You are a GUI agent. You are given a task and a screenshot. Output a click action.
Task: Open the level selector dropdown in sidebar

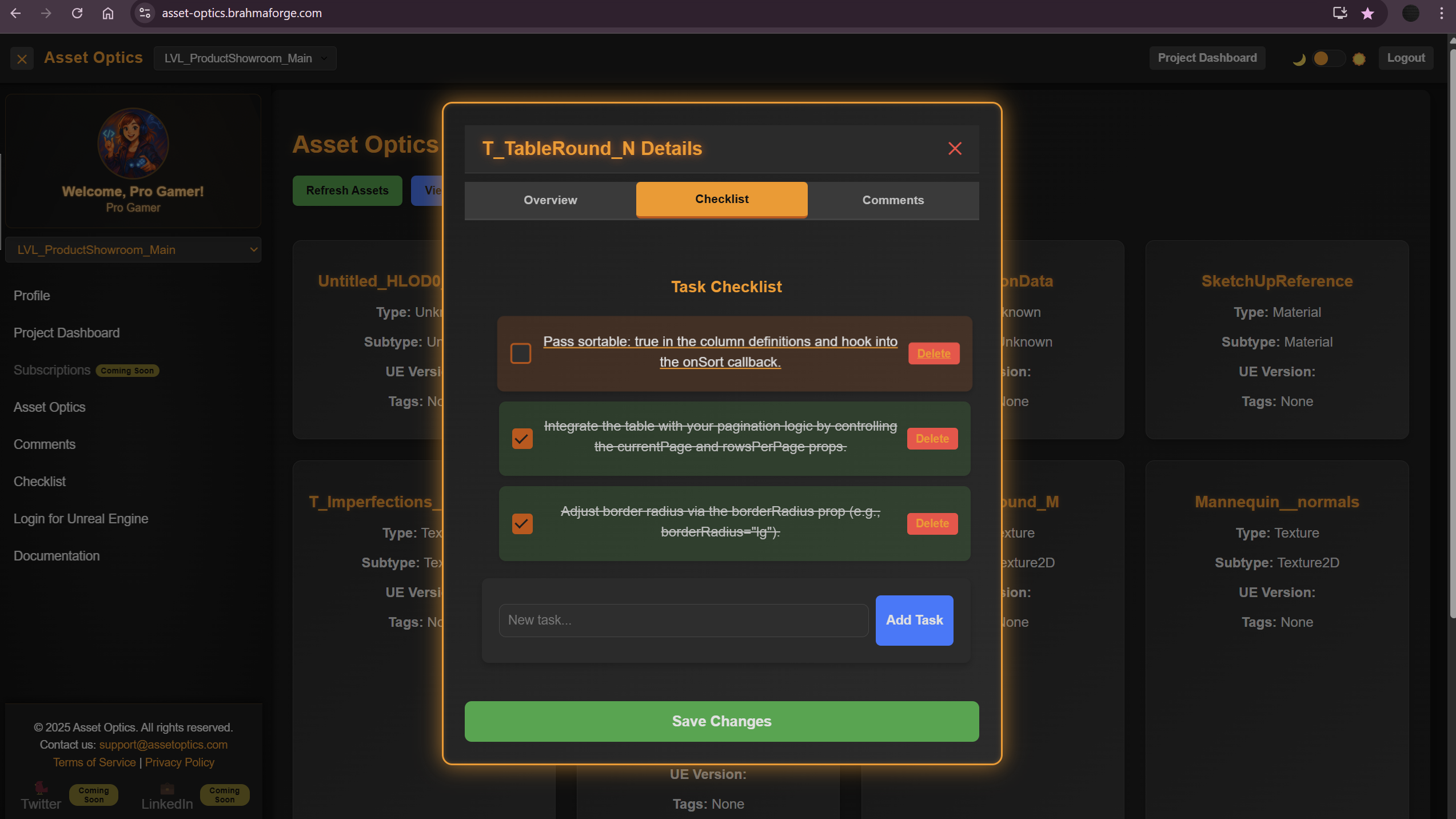pos(133,249)
